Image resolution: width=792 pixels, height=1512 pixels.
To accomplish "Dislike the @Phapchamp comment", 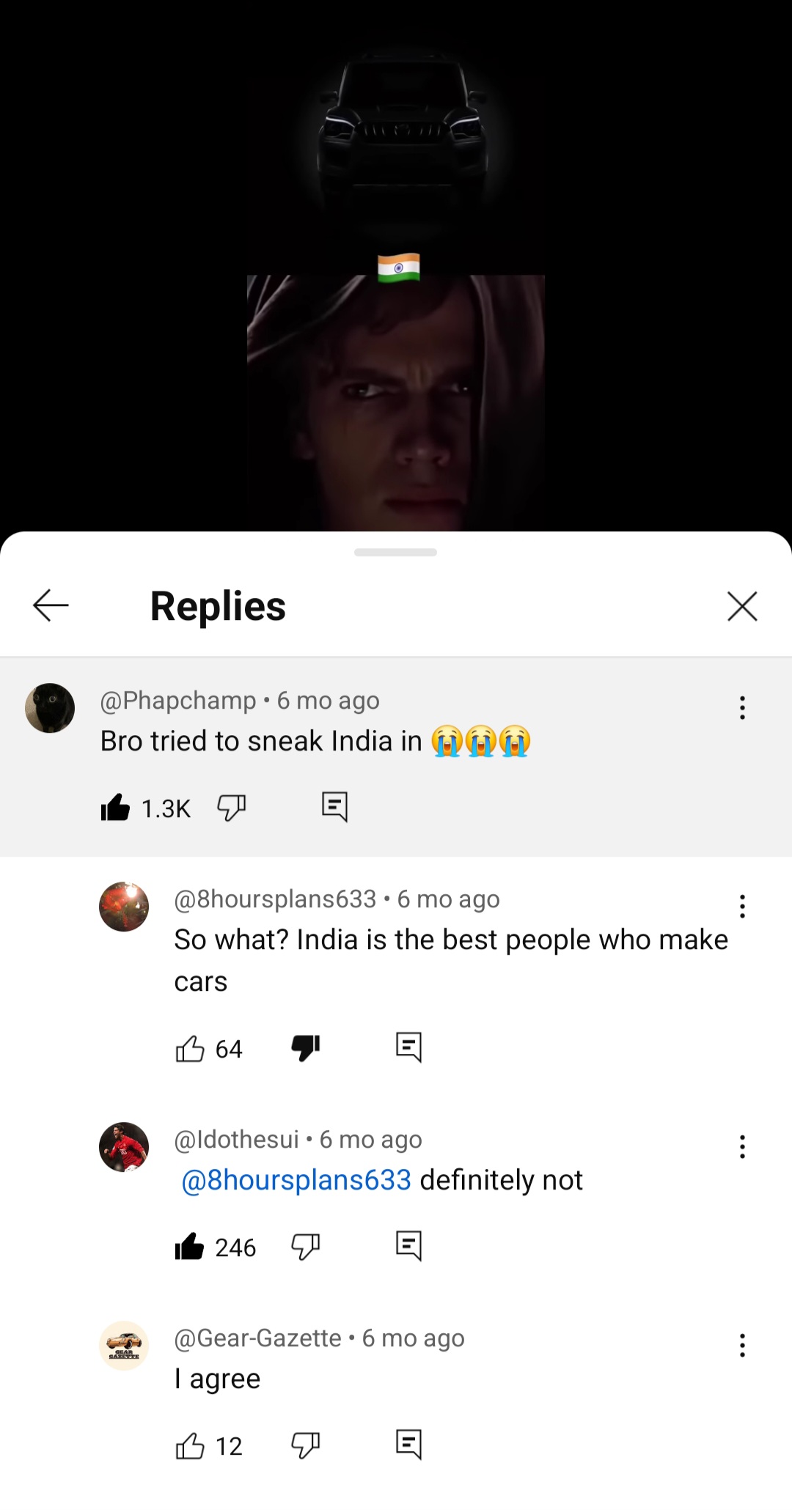I will click(232, 808).
